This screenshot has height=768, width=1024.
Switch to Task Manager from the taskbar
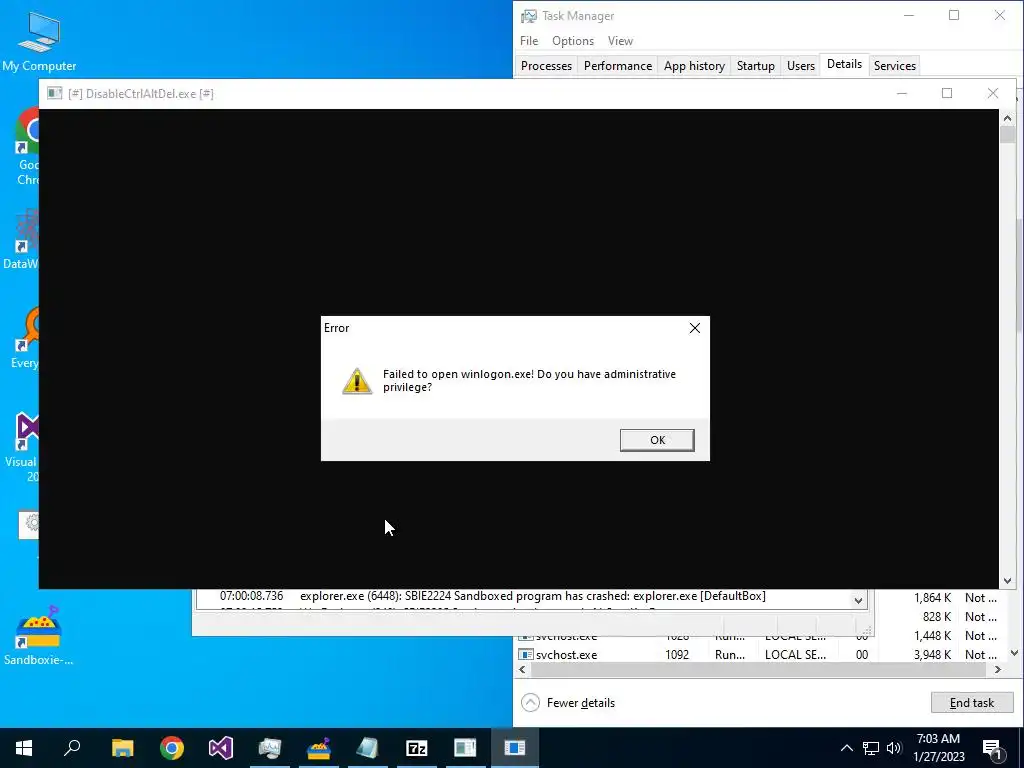tap(270, 748)
